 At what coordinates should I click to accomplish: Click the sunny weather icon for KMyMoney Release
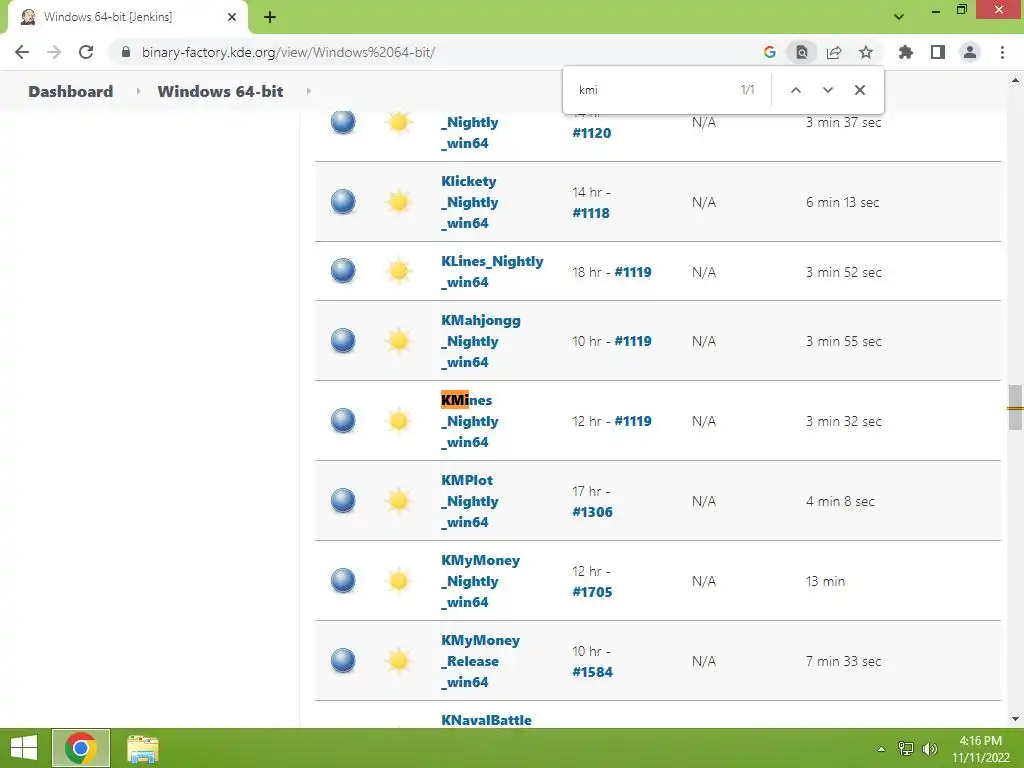[x=398, y=661]
